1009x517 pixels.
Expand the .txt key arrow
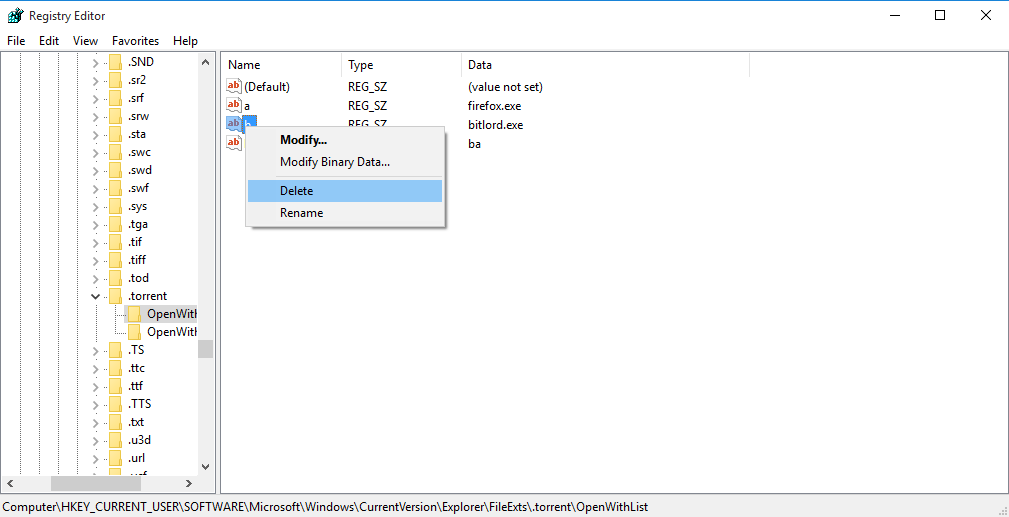(96, 423)
